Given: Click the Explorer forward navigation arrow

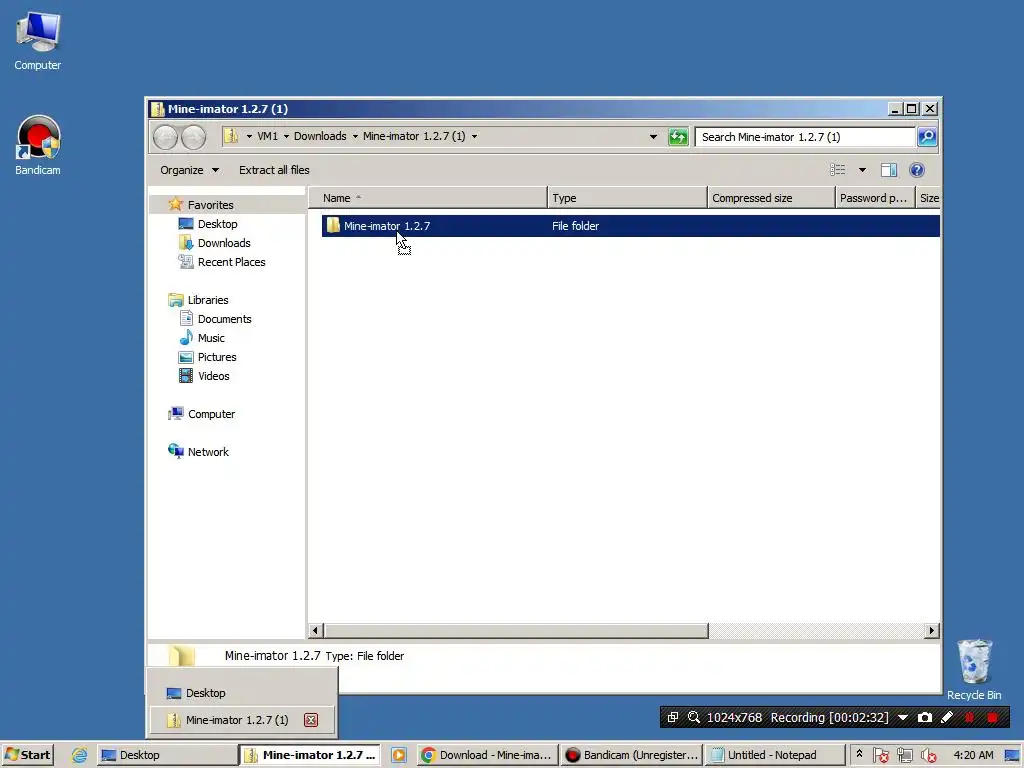Looking at the screenshot, I should pyautogui.click(x=193, y=137).
